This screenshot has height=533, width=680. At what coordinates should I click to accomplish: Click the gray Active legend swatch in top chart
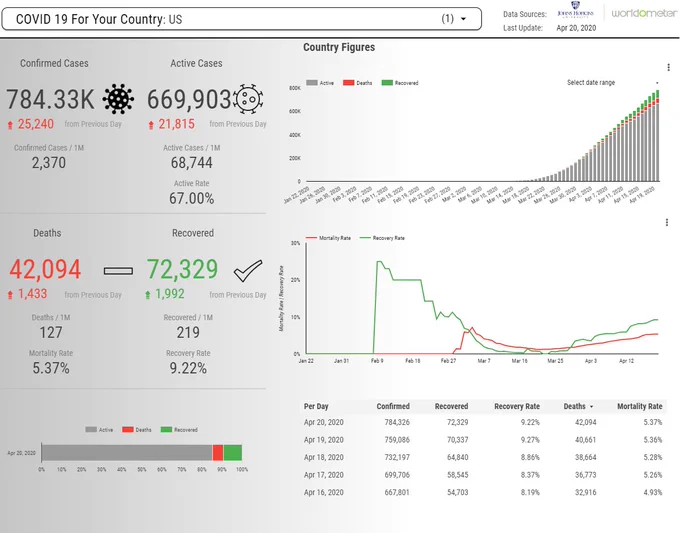312,82
